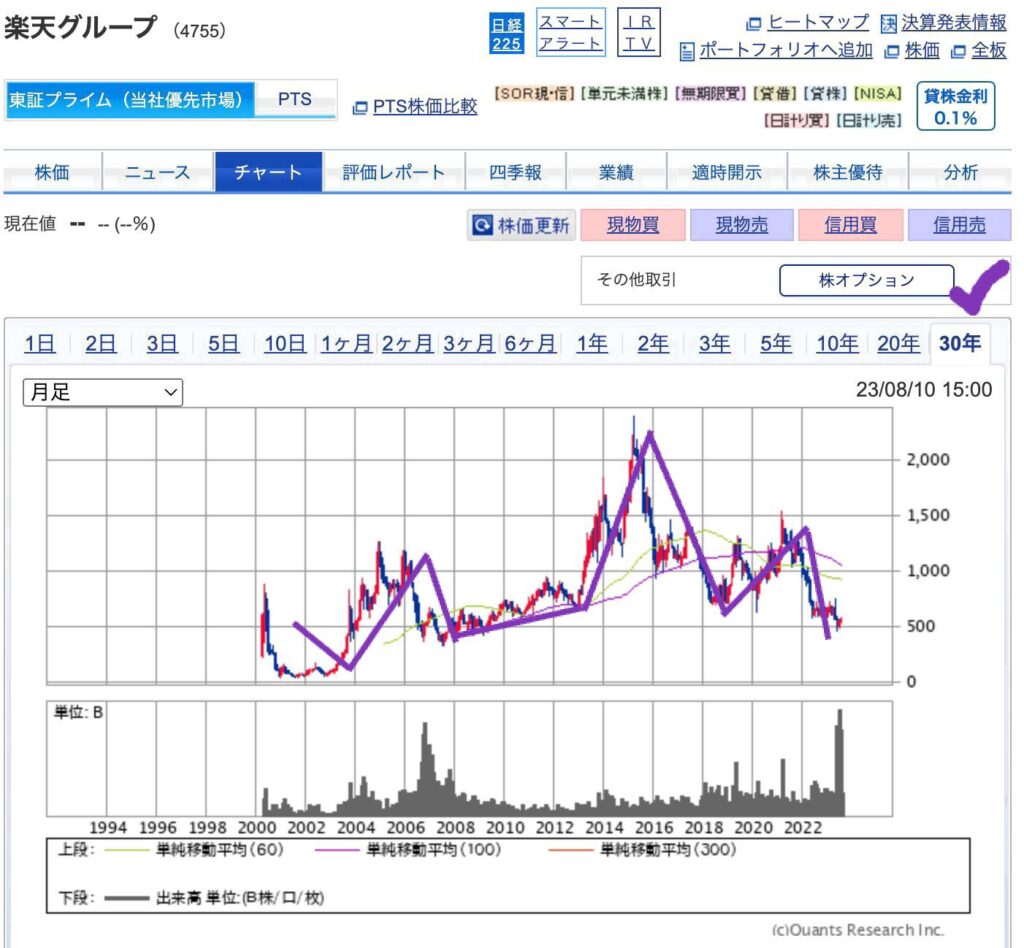The width and height of the screenshot is (1024, 948).
Task: Select the 3年 chart period
Action: tap(714, 343)
